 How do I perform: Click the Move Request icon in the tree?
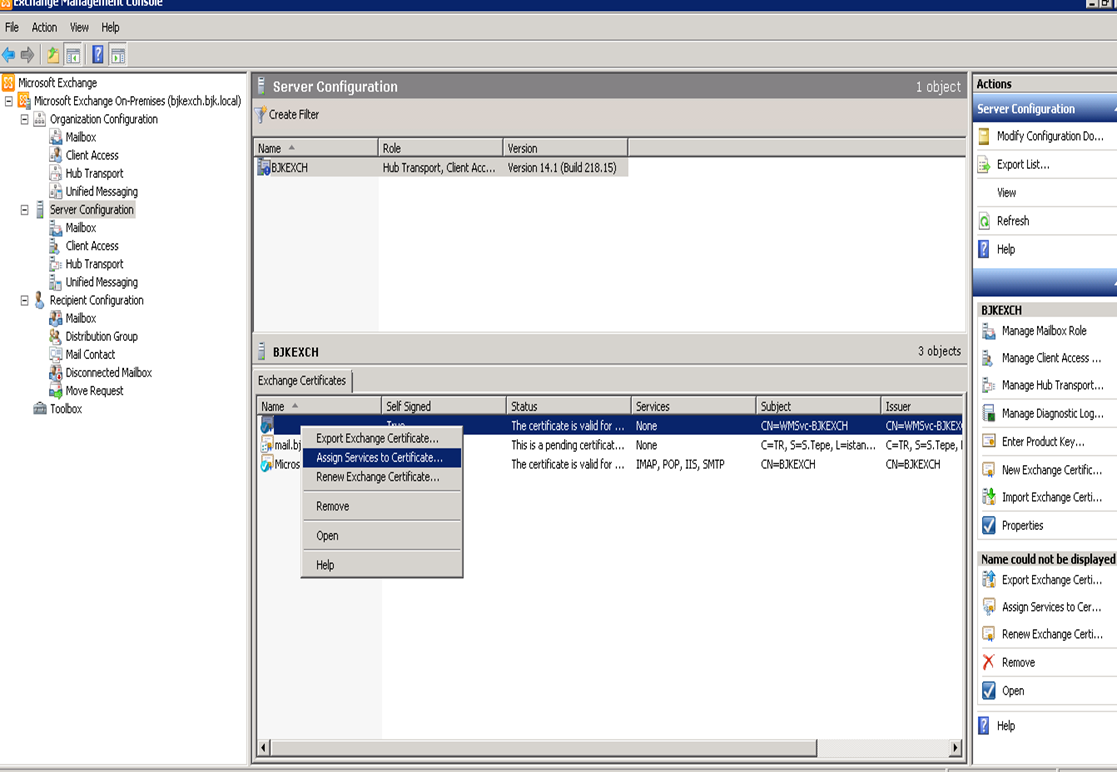[x=56, y=391]
